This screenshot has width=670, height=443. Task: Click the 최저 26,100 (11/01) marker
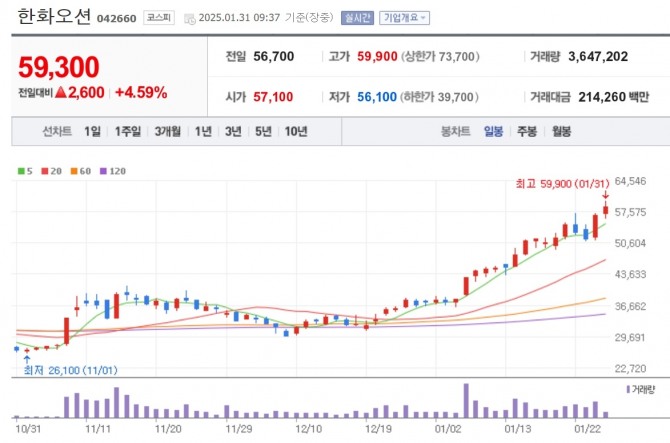pos(71,370)
